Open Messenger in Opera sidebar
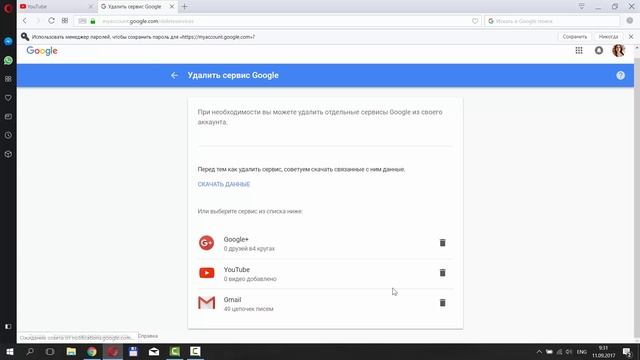Screen dimensions: 640x360 point(8,41)
